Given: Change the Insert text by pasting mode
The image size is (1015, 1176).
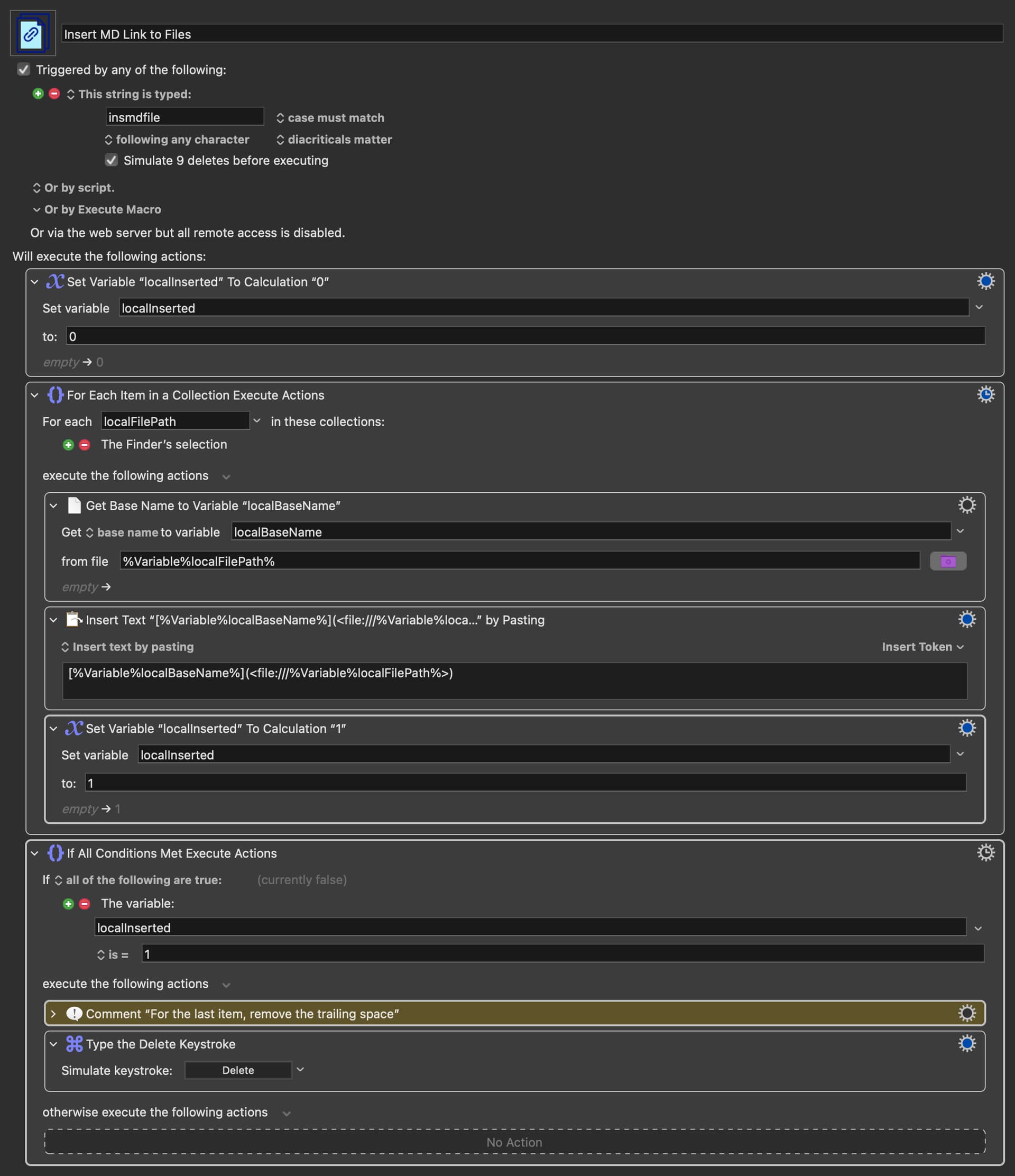Looking at the screenshot, I should (127, 647).
